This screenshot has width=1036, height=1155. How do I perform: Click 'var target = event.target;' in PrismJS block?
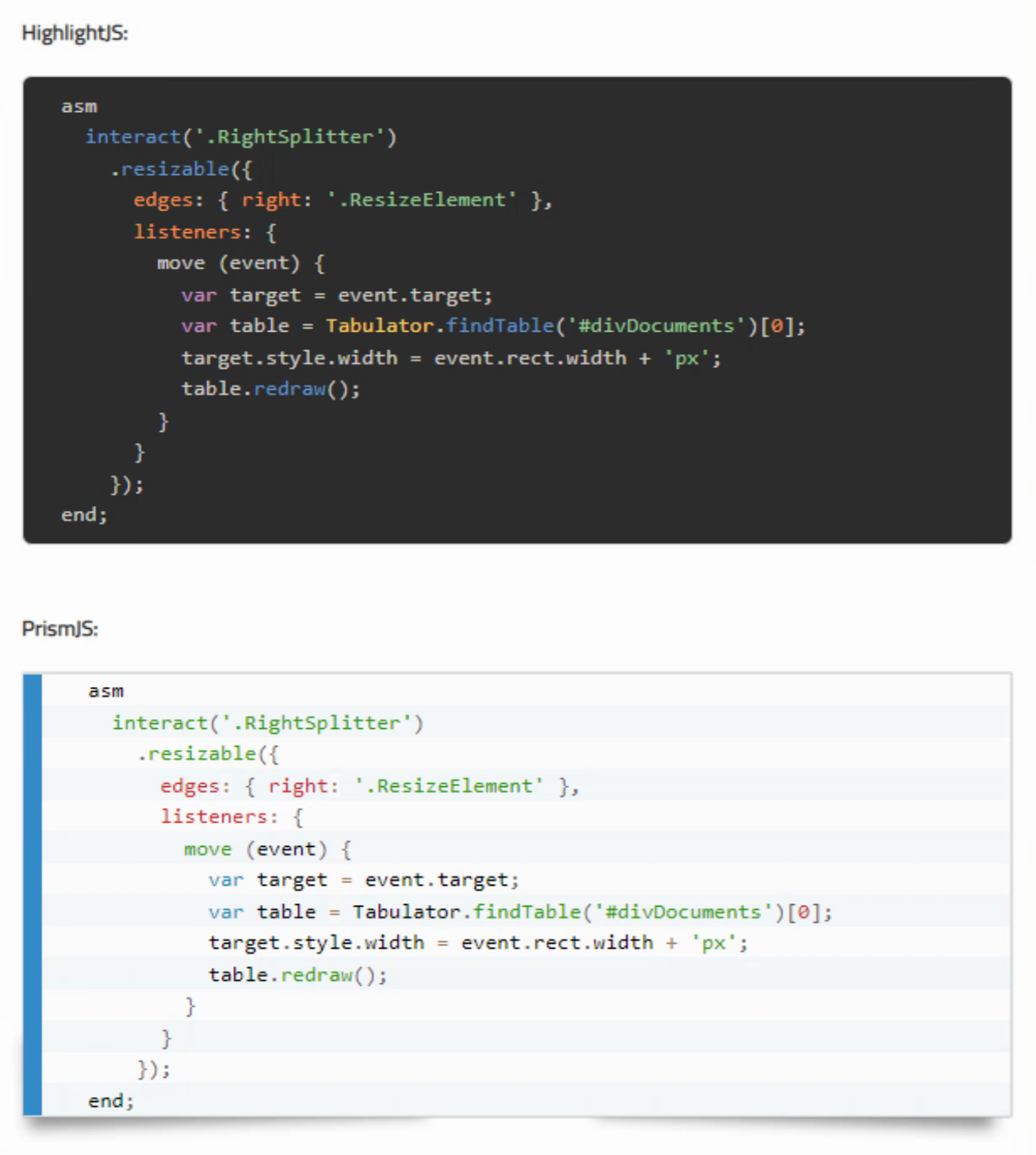click(x=364, y=881)
